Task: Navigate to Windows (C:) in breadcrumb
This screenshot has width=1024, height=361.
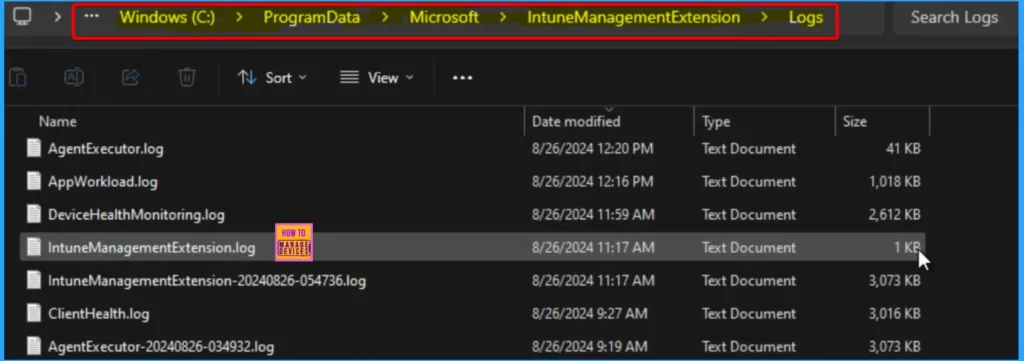Action: [x=167, y=18]
